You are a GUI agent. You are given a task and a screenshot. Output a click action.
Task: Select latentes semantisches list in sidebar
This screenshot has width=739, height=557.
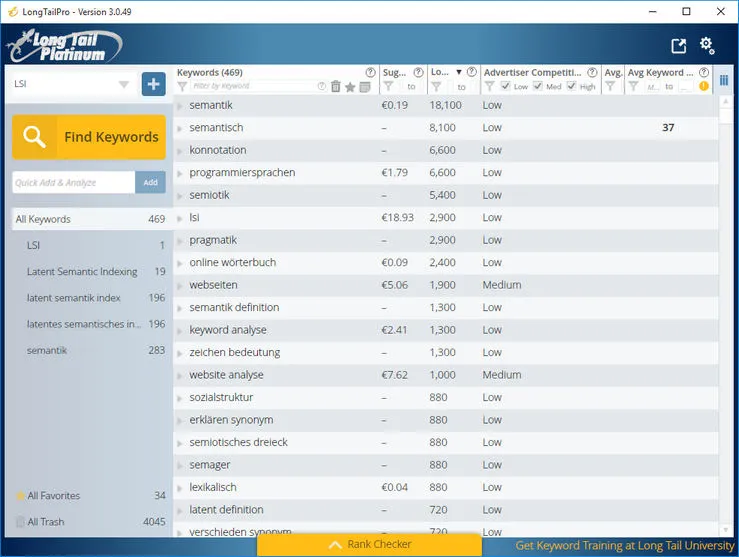[x=90, y=324]
